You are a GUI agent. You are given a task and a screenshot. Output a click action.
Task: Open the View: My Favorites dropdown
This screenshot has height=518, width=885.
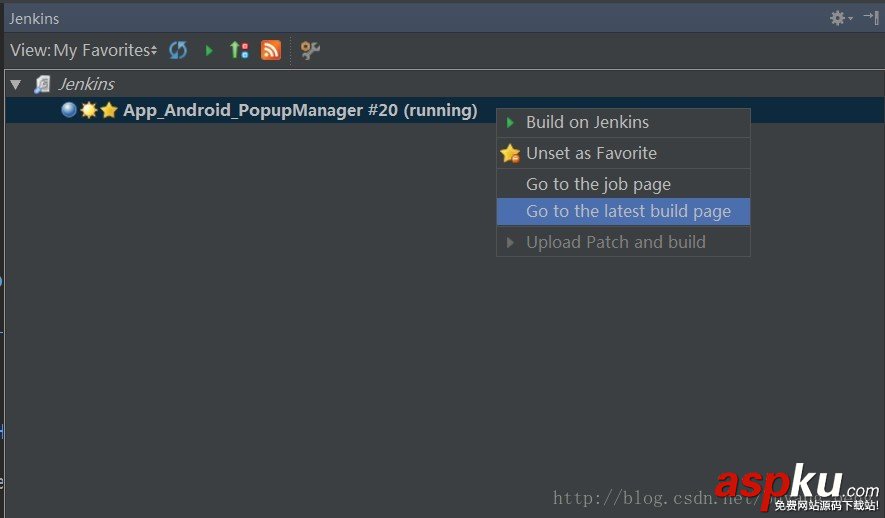84,50
